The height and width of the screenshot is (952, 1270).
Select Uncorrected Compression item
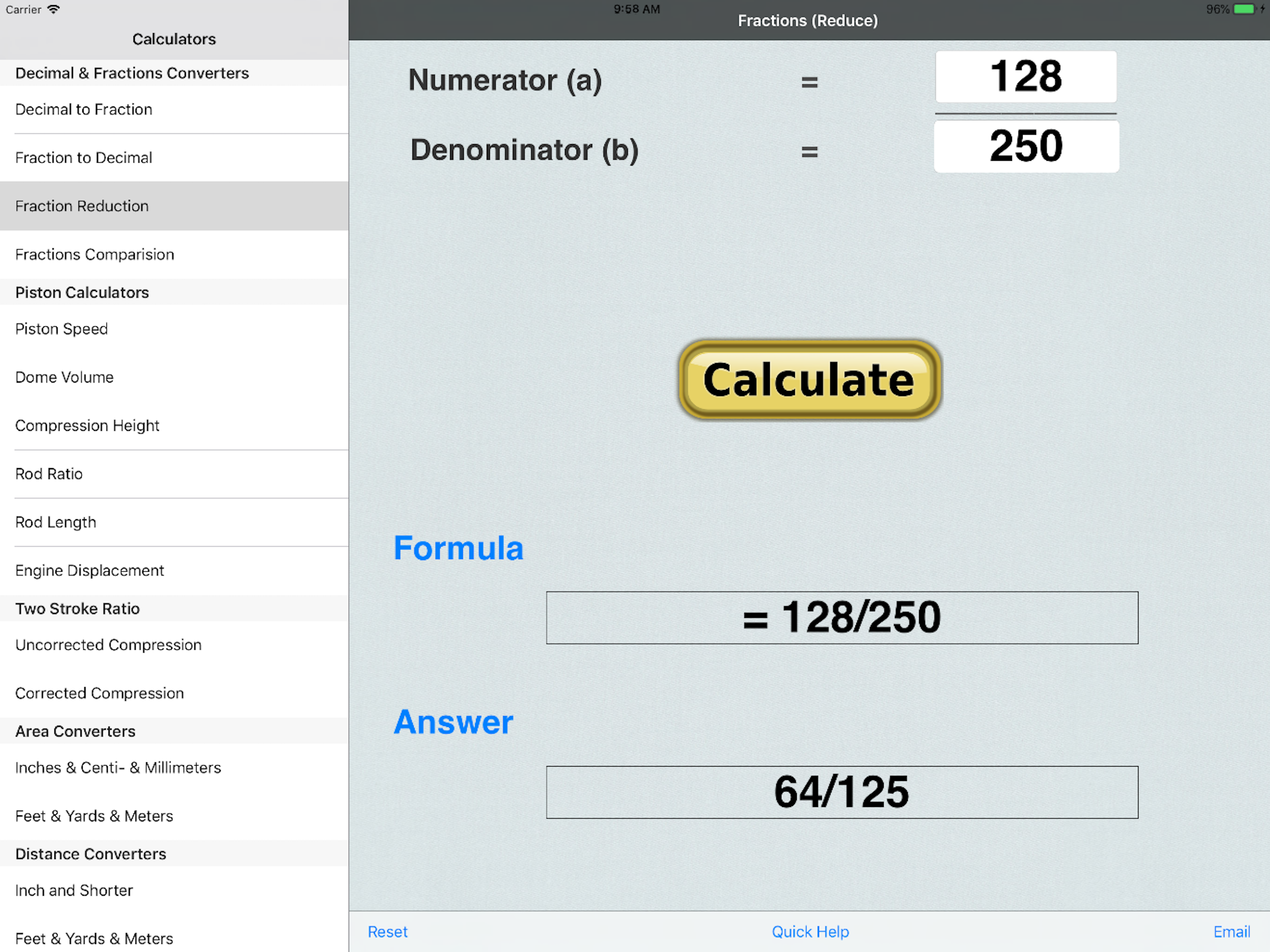(108, 645)
